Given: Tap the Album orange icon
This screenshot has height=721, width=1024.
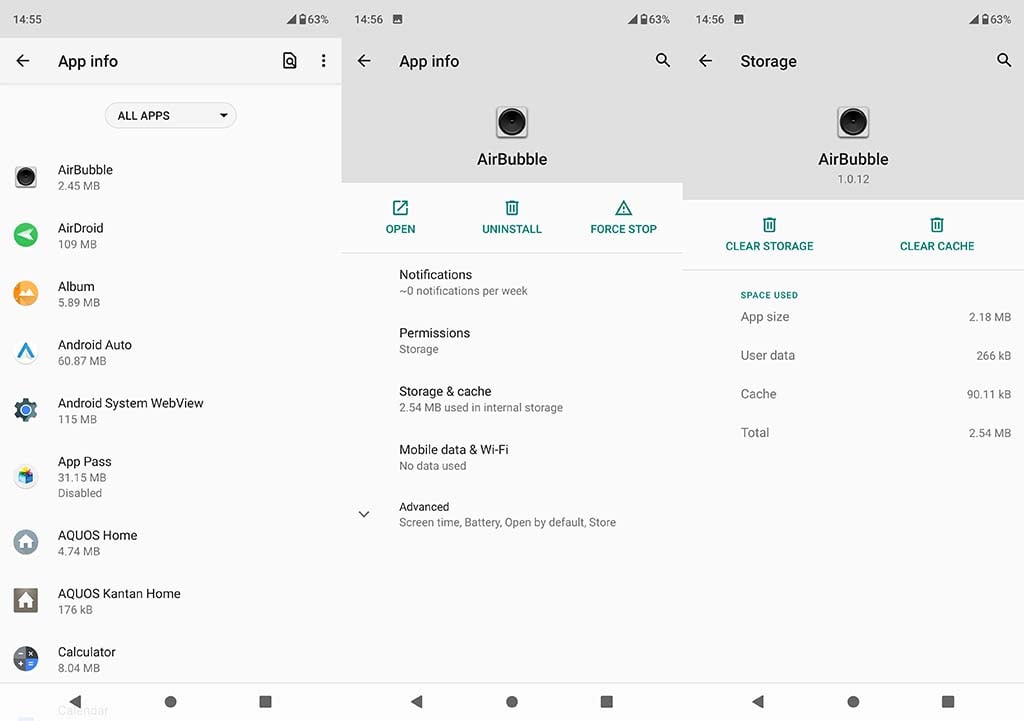Looking at the screenshot, I should point(26,293).
